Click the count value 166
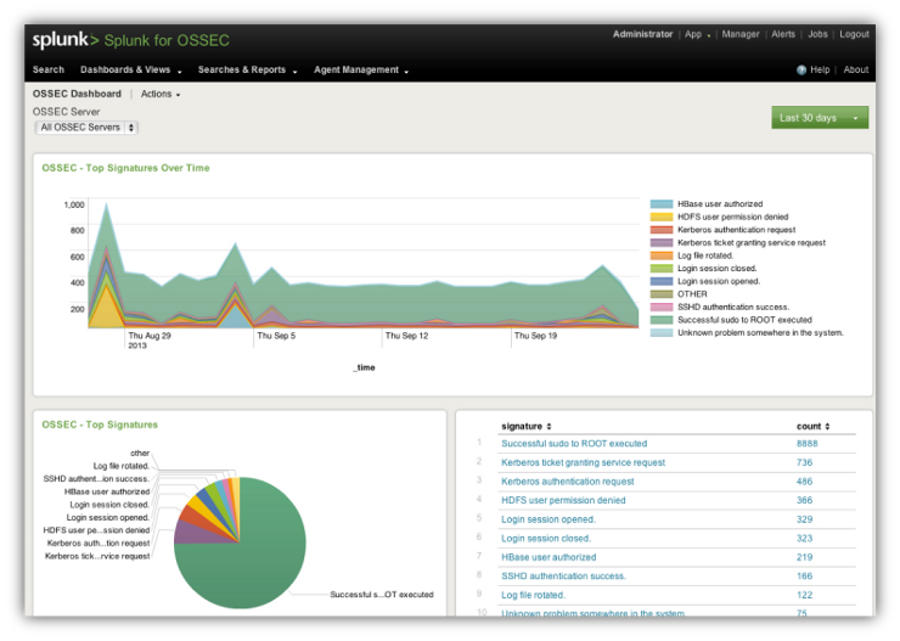Image resolution: width=900 pixels, height=641 pixels. (x=804, y=576)
